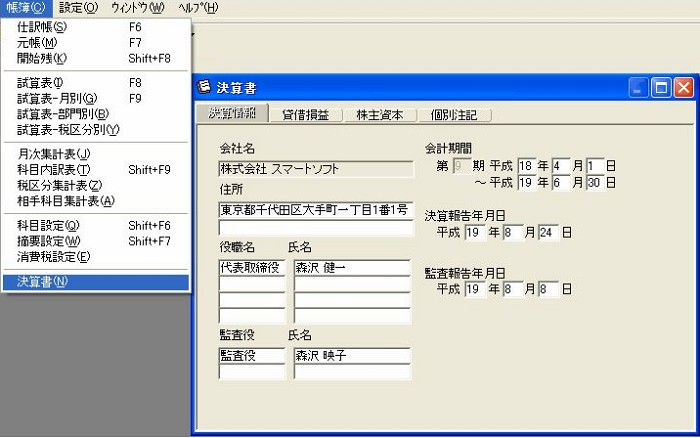This screenshot has height=438, width=700.
Task: Click the 会社名 company name field
Action: 315,169
